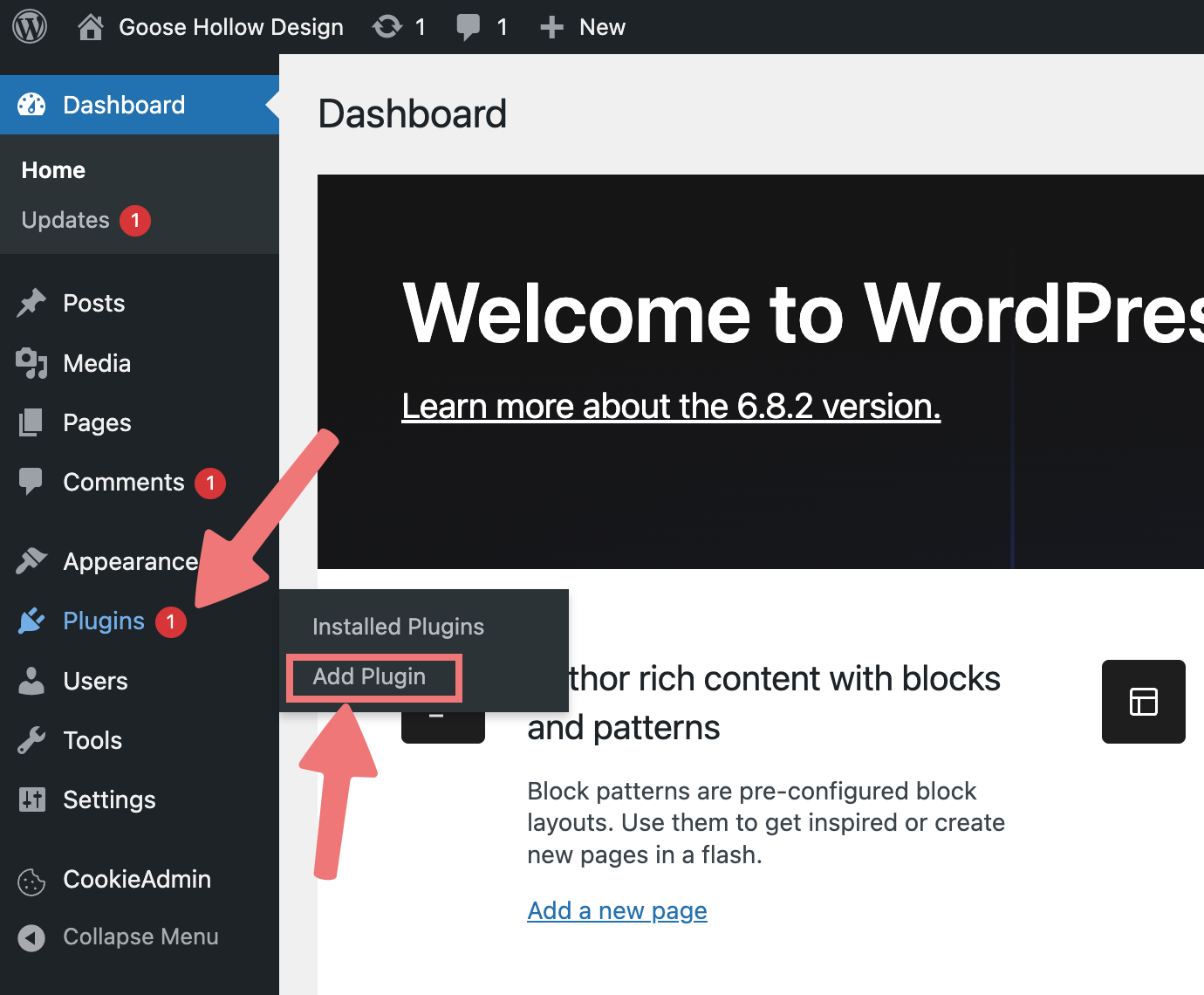Click Add a new page link
The width and height of the screenshot is (1204, 995).
pyautogui.click(x=617, y=910)
